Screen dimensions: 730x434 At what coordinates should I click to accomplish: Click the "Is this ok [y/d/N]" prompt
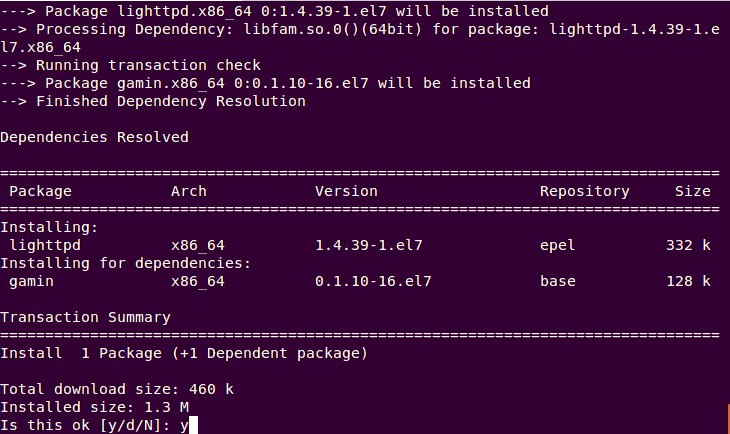(85, 425)
